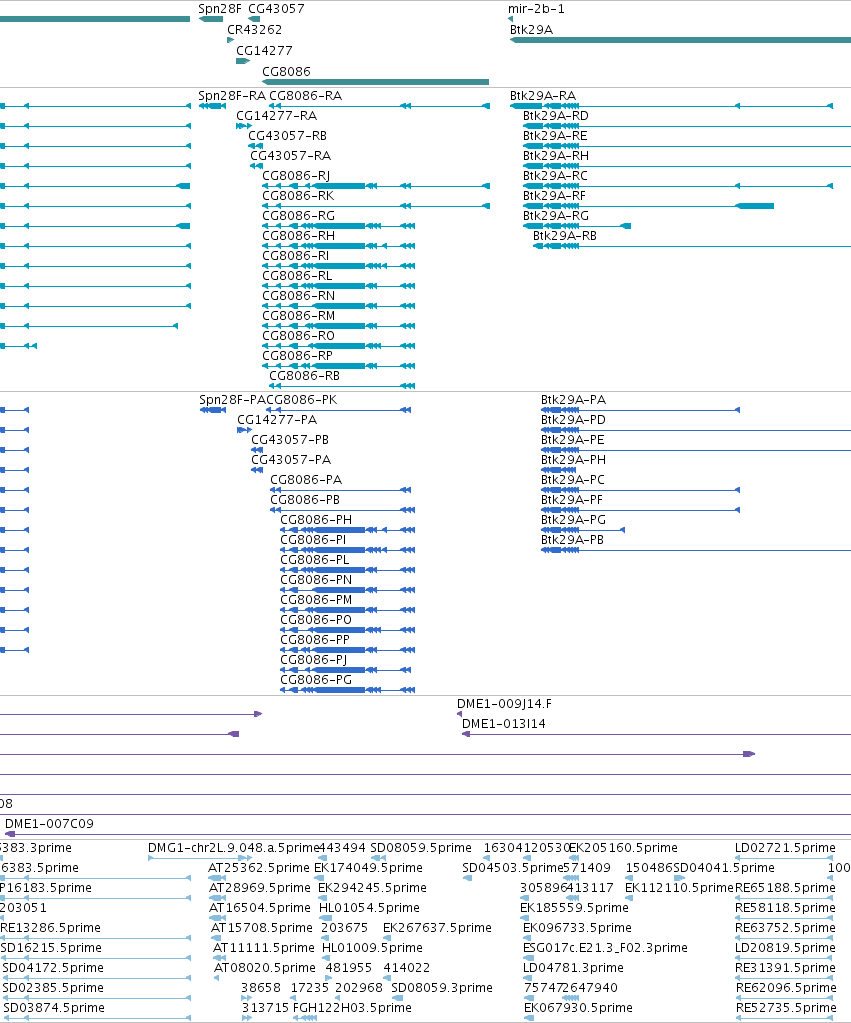Image resolution: width=851 pixels, height=1023 pixels.
Task: Select the EK067930.5prime EST label
Action: [x=578, y=1008]
